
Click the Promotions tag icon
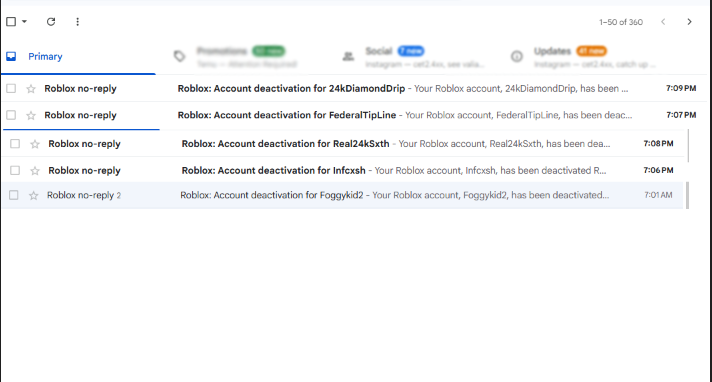(179, 56)
